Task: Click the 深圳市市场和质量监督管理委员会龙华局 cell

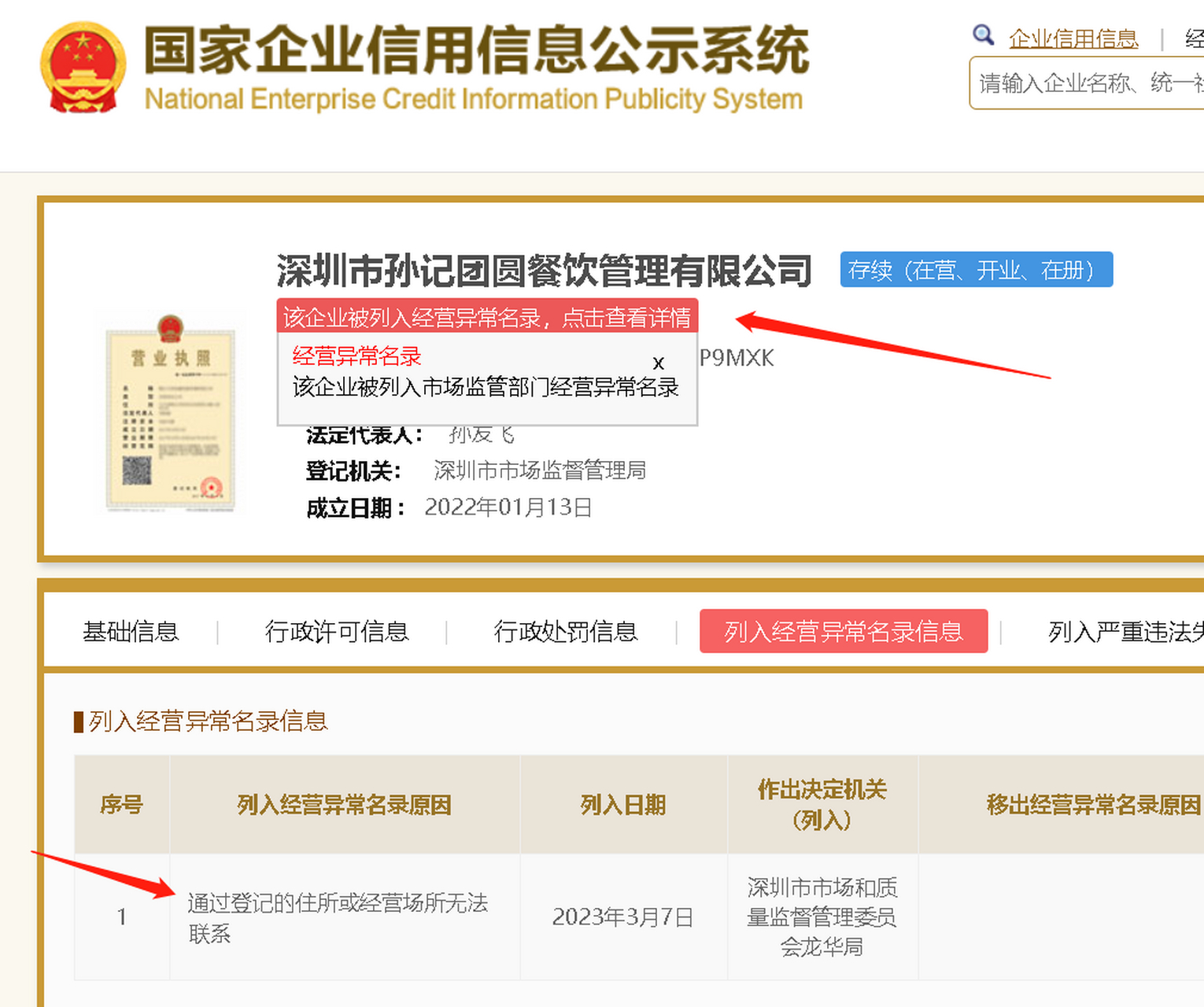Action: click(822, 917)
